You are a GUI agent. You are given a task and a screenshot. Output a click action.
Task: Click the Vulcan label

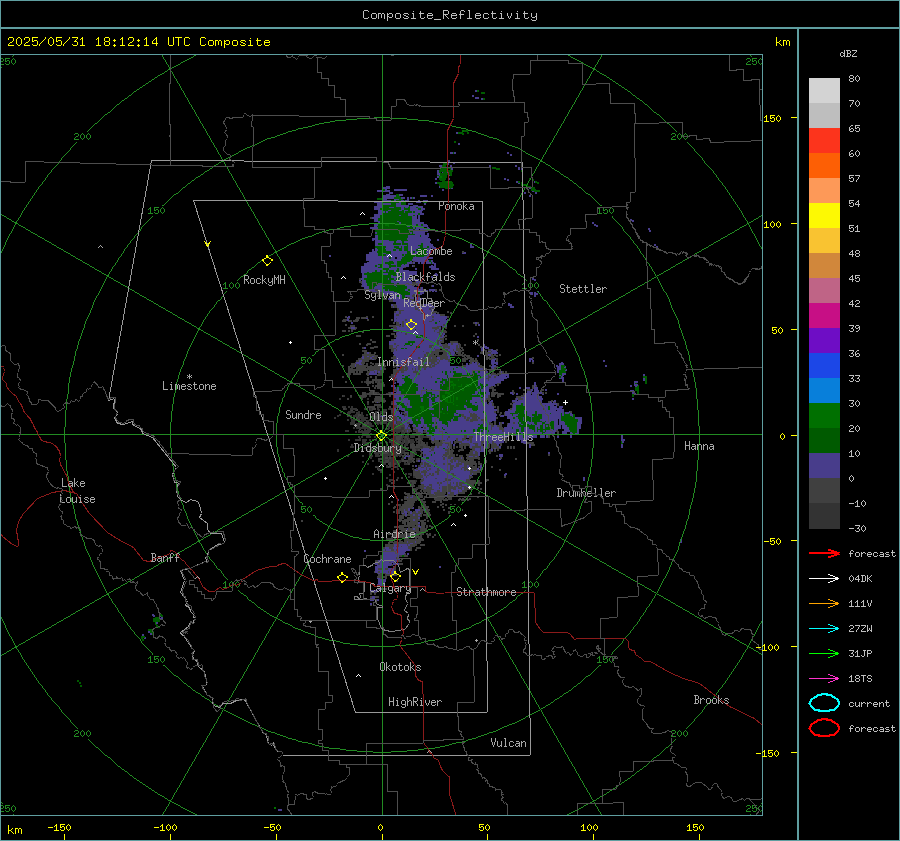tap(508, 743)
